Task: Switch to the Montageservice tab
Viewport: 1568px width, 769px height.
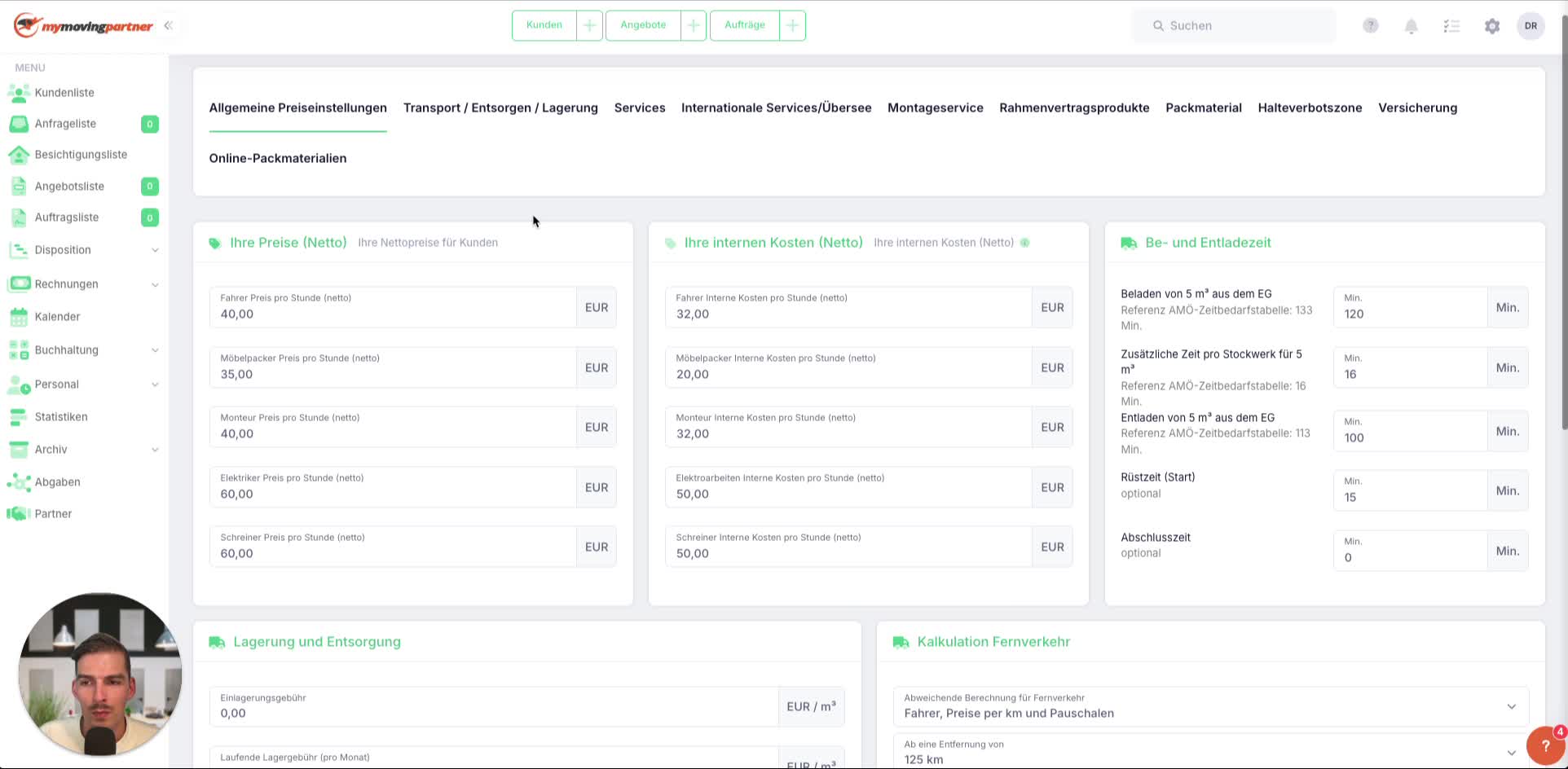Action: click(935, 108)
